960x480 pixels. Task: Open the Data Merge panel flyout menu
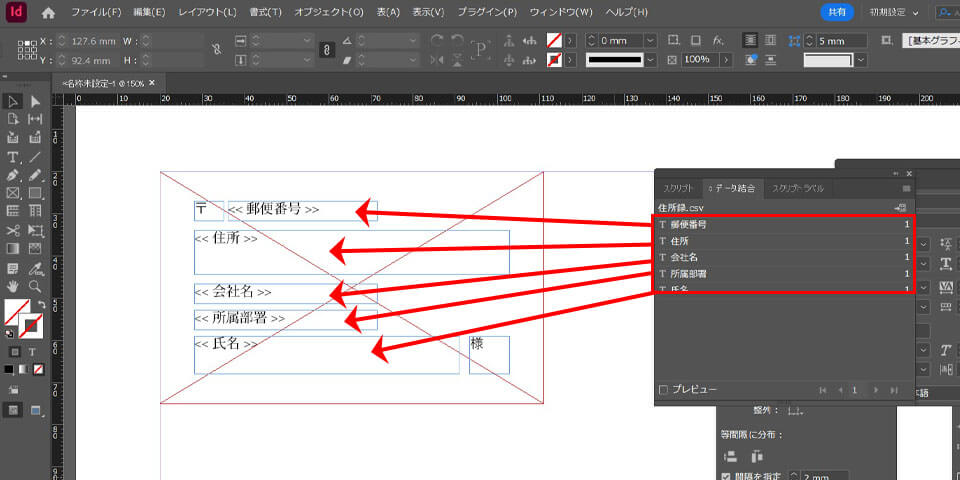(906, 188)
